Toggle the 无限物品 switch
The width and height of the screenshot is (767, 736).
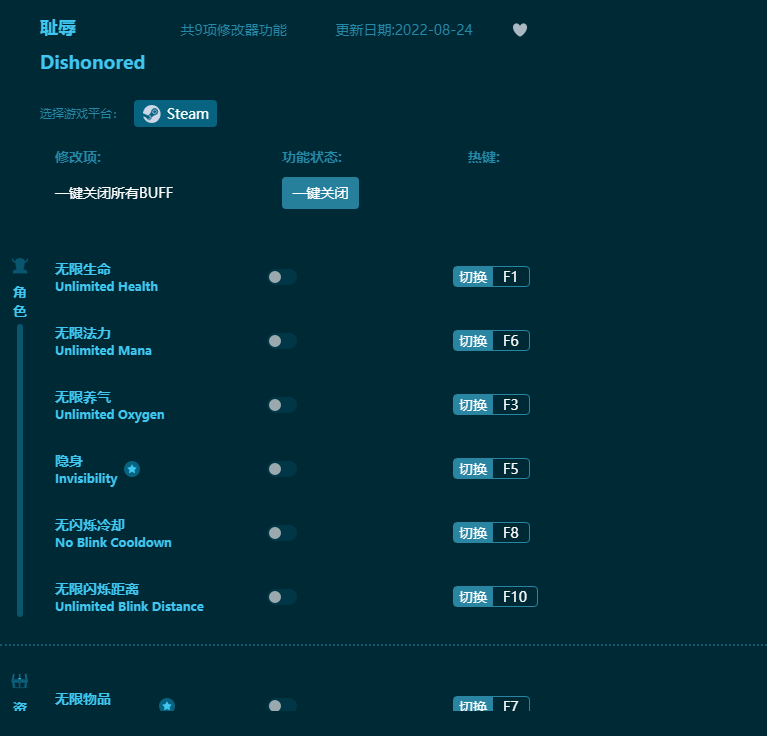[282, 705]
